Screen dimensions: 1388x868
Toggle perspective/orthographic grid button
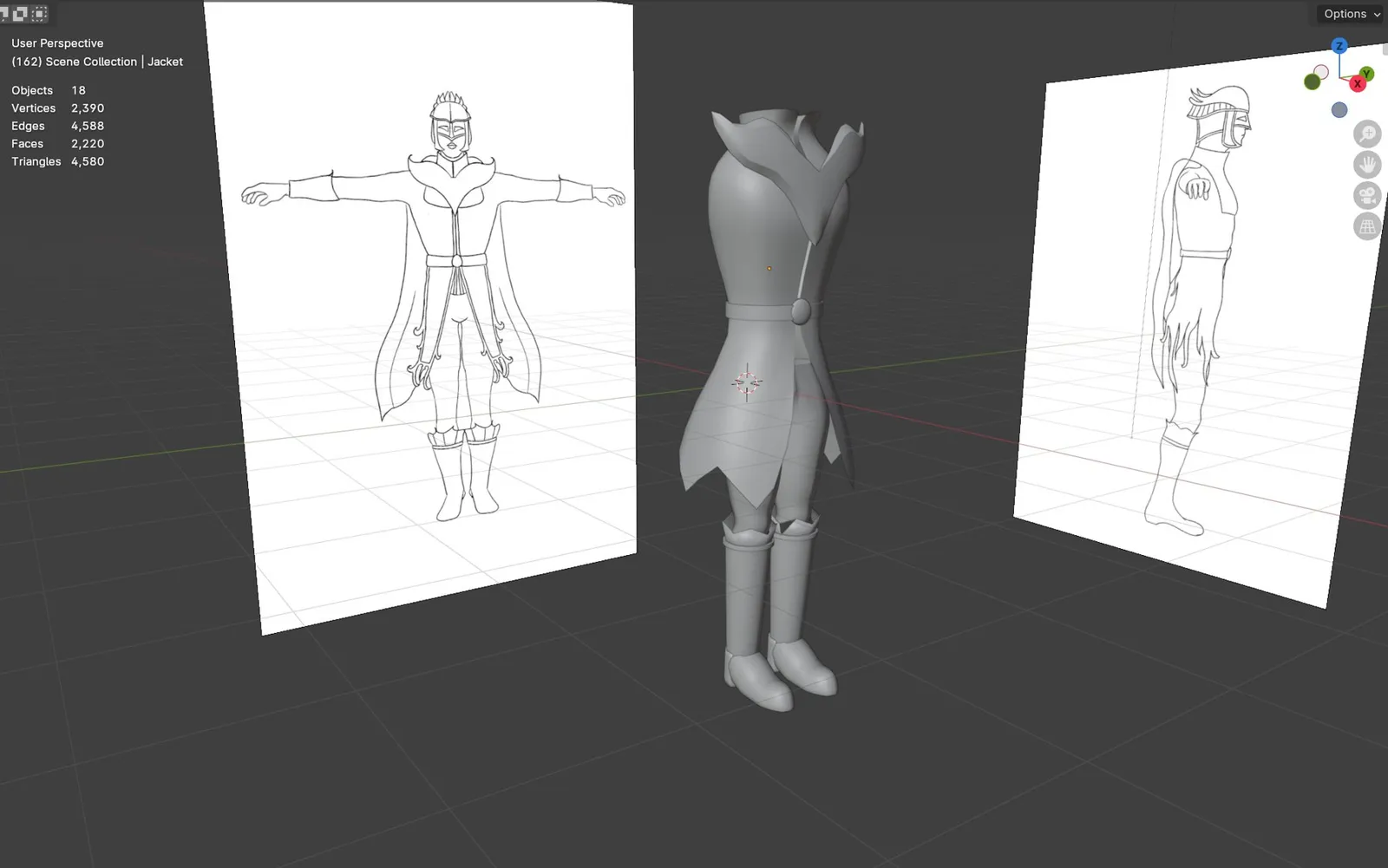pyautogui.click(x=1367, y=227)
